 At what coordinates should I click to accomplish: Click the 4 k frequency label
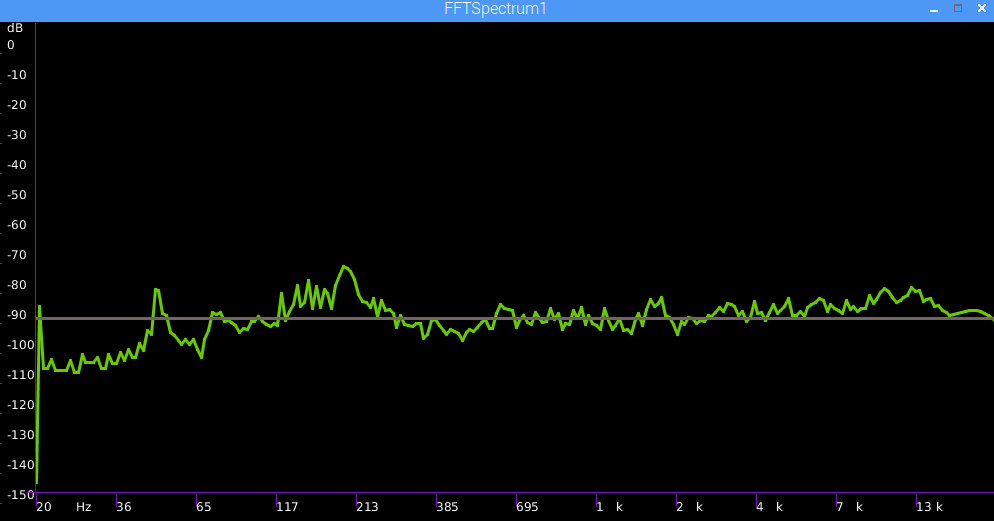point(768,507)
